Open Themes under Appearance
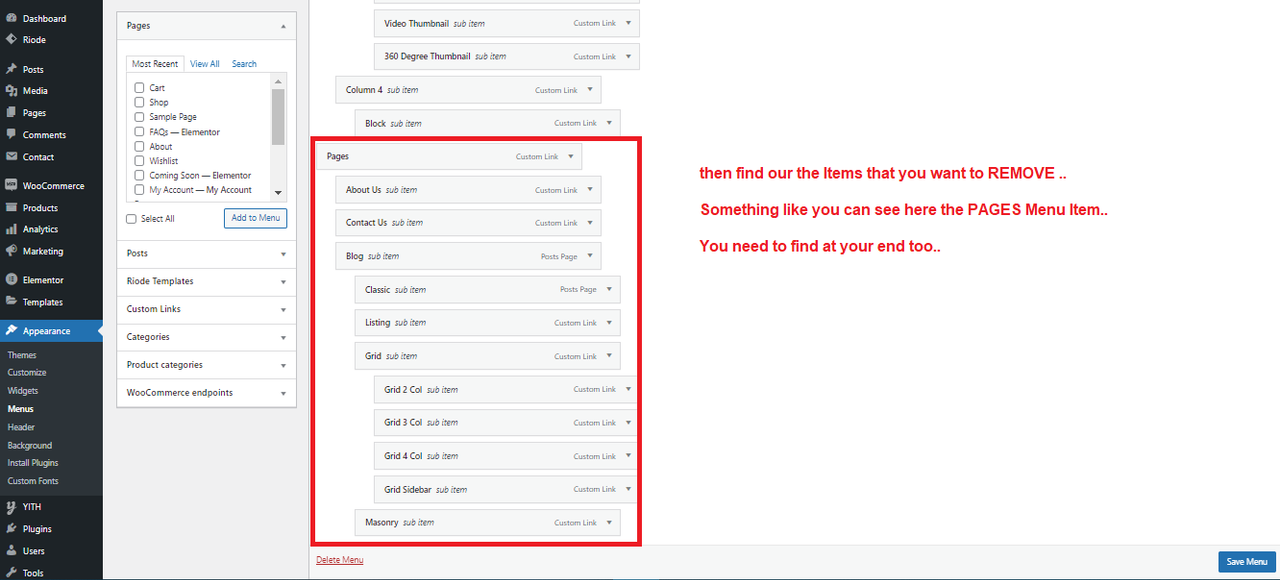The image size is (1280, 580). (22, 355)
